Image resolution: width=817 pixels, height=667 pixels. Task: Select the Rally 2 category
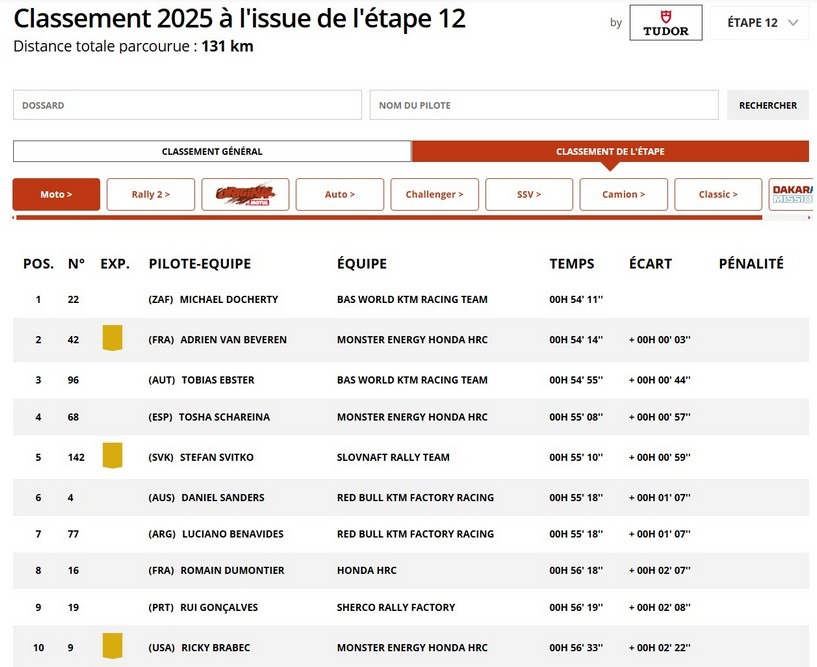151,194
